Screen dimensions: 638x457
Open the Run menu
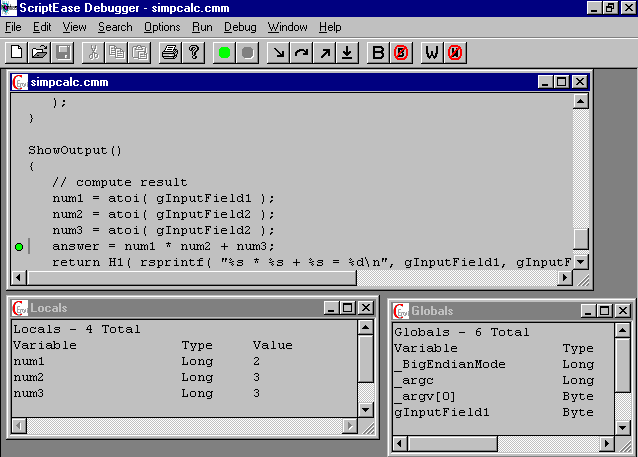[x=202, y=27]
